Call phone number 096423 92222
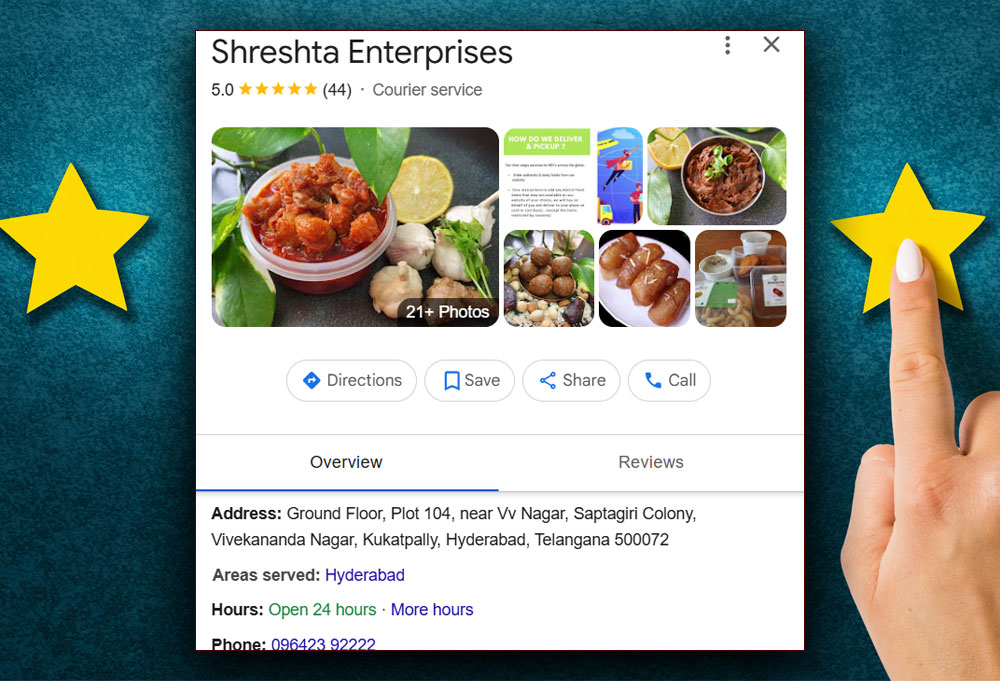Screen dimensions: 1000x681 pyautogui.click(x=323, y=643)
